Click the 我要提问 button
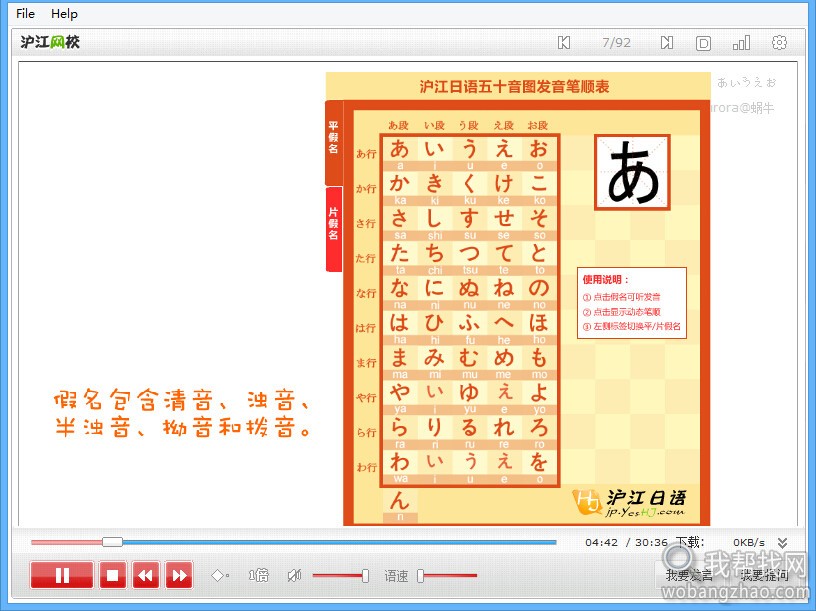Screen dimensions: 816x611 click(764, 575)
